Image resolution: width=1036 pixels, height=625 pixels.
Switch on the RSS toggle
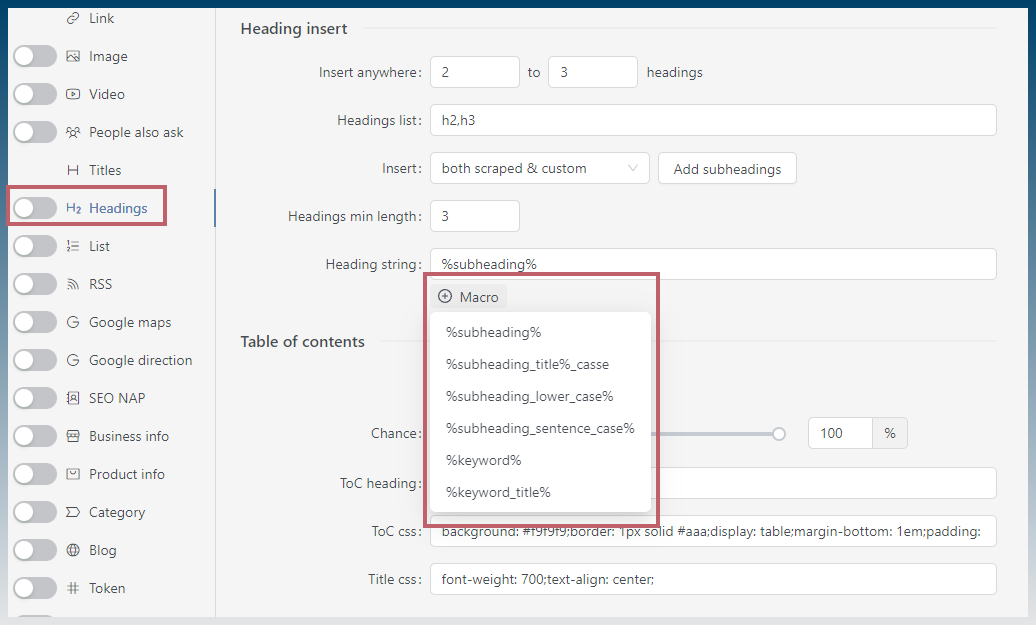pos(35,284)
